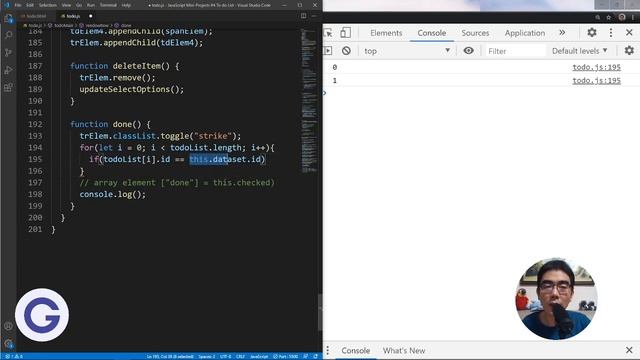This screenshot has width=640, height=360.
Task: Click the editor vertical scrollbar thumb
Action: click(320, 312)
